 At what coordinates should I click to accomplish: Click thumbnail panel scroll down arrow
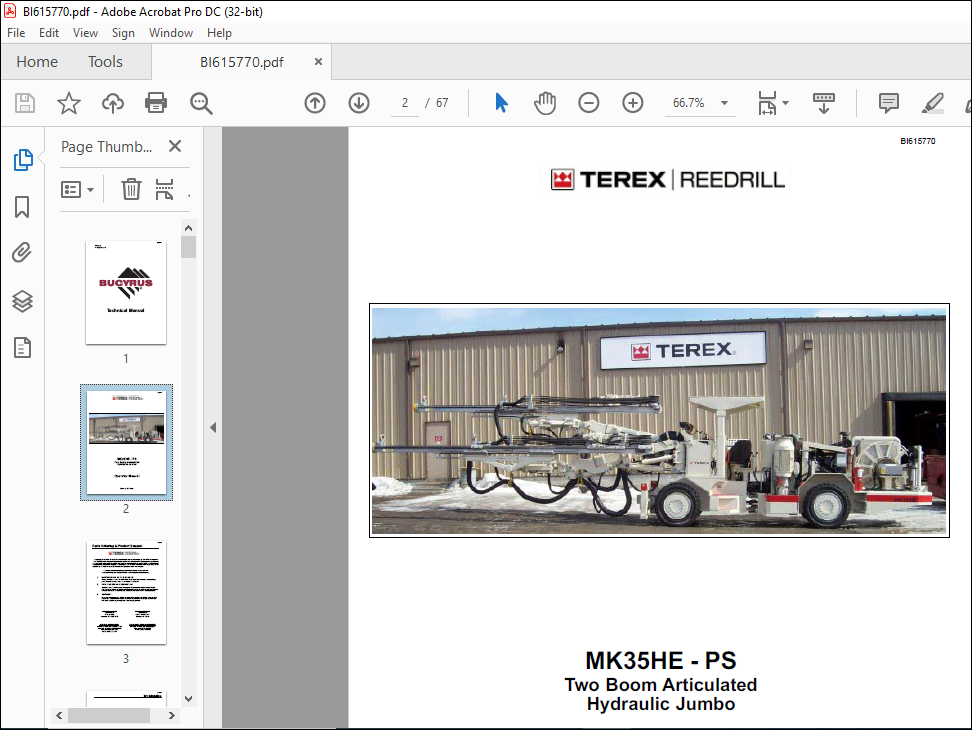pyautogui.click(x=188, y=698)
